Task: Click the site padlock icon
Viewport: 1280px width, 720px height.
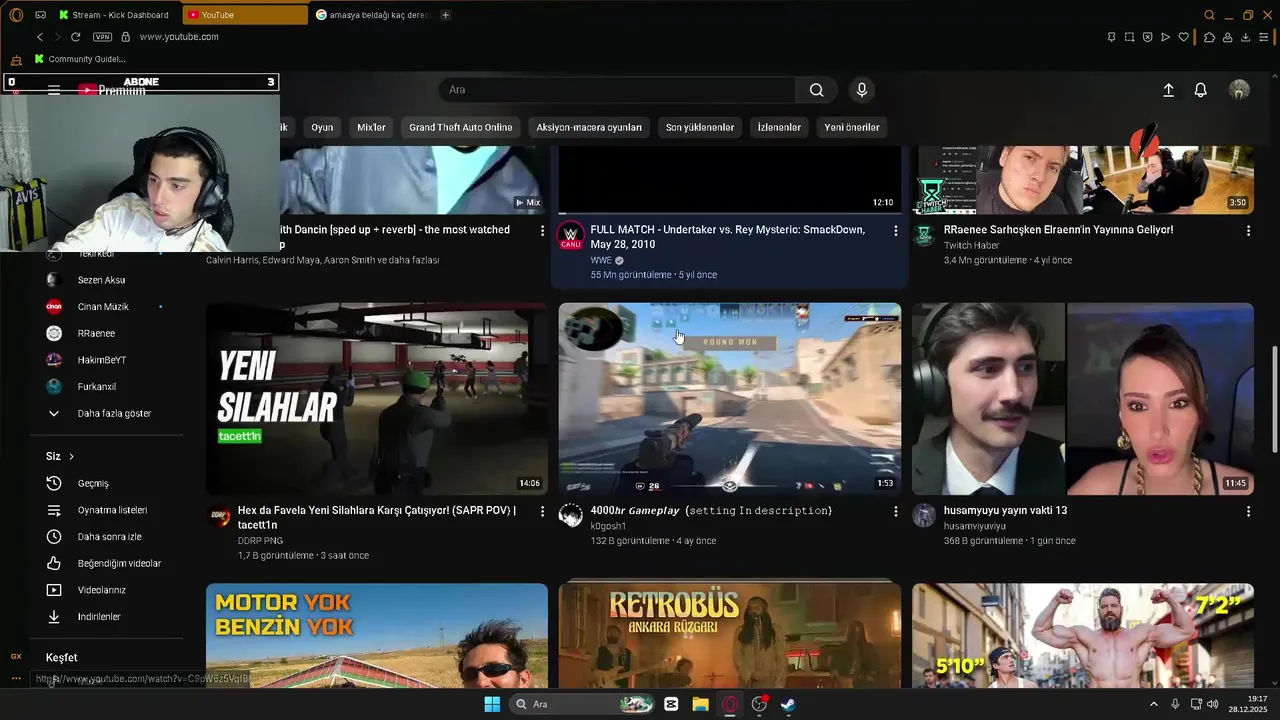Action: (x=125, y=37)
